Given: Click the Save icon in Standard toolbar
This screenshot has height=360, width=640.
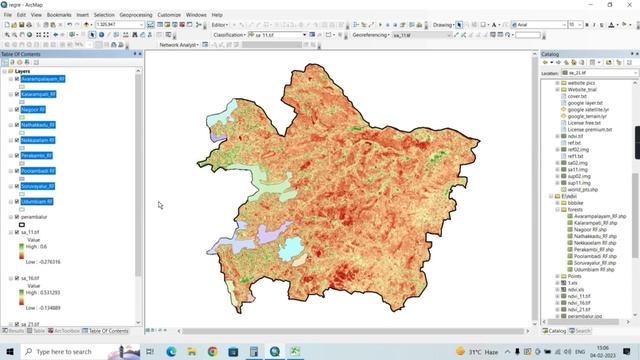Looking at the screenshot, I should click(x=22, y=25).
